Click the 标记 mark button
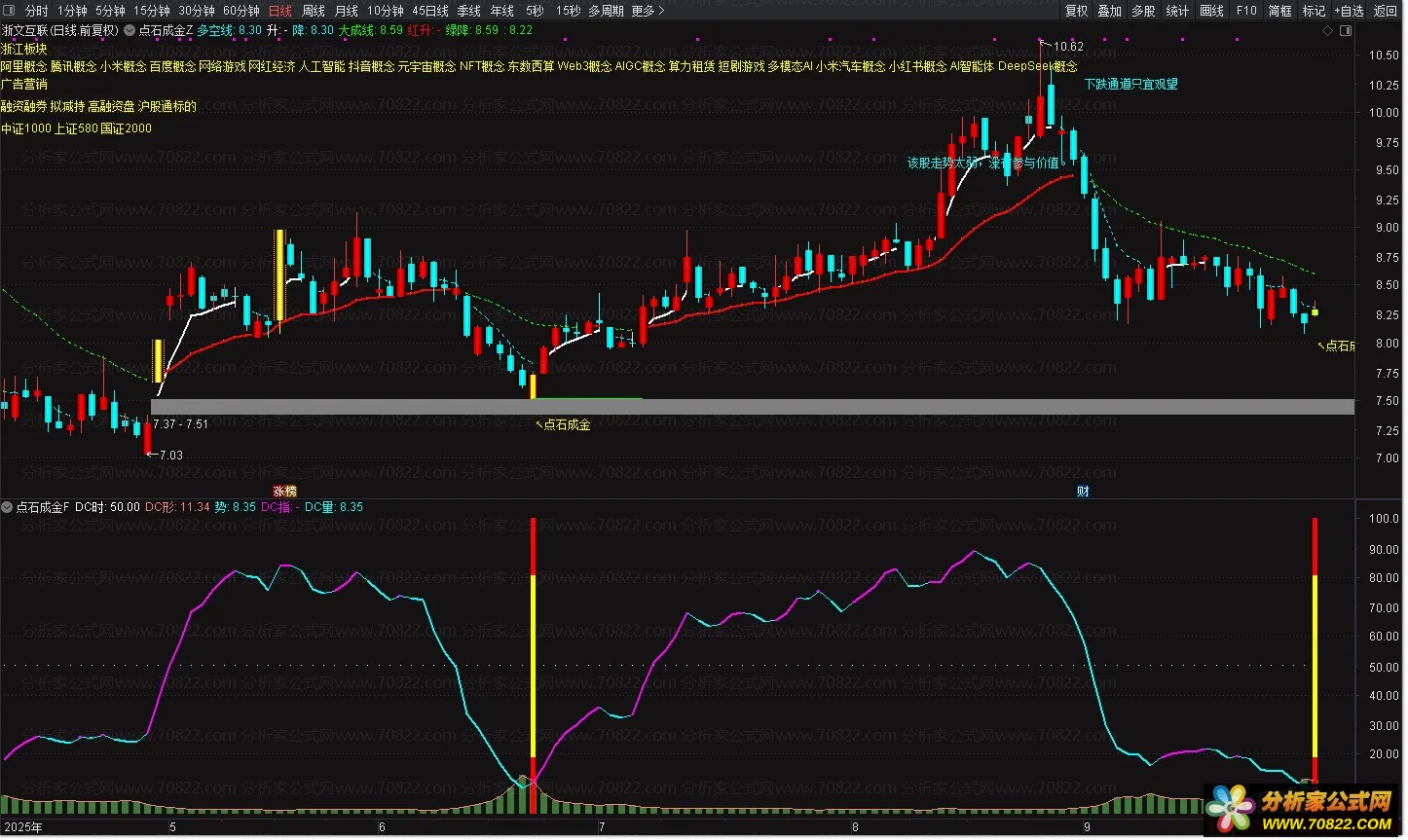The width and height of the screenshot is (1408, 840). pyautogui.click(x=1315, y=11)
